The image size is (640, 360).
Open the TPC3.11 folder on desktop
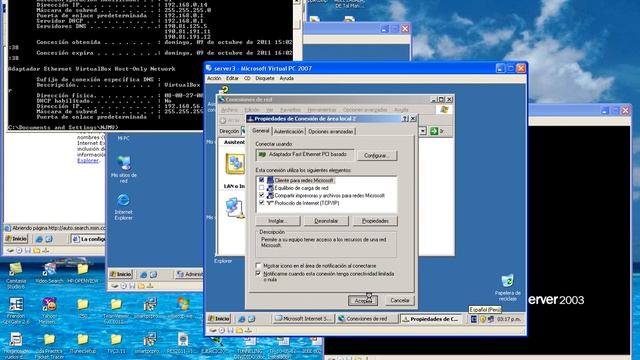click(x=116, y=344)
